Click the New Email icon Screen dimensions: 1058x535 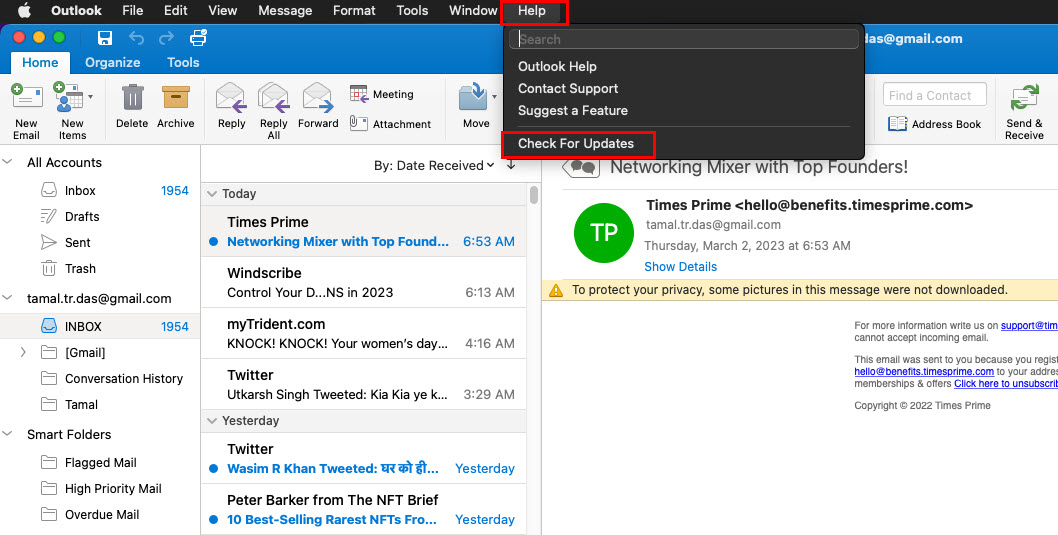[27, 99]
